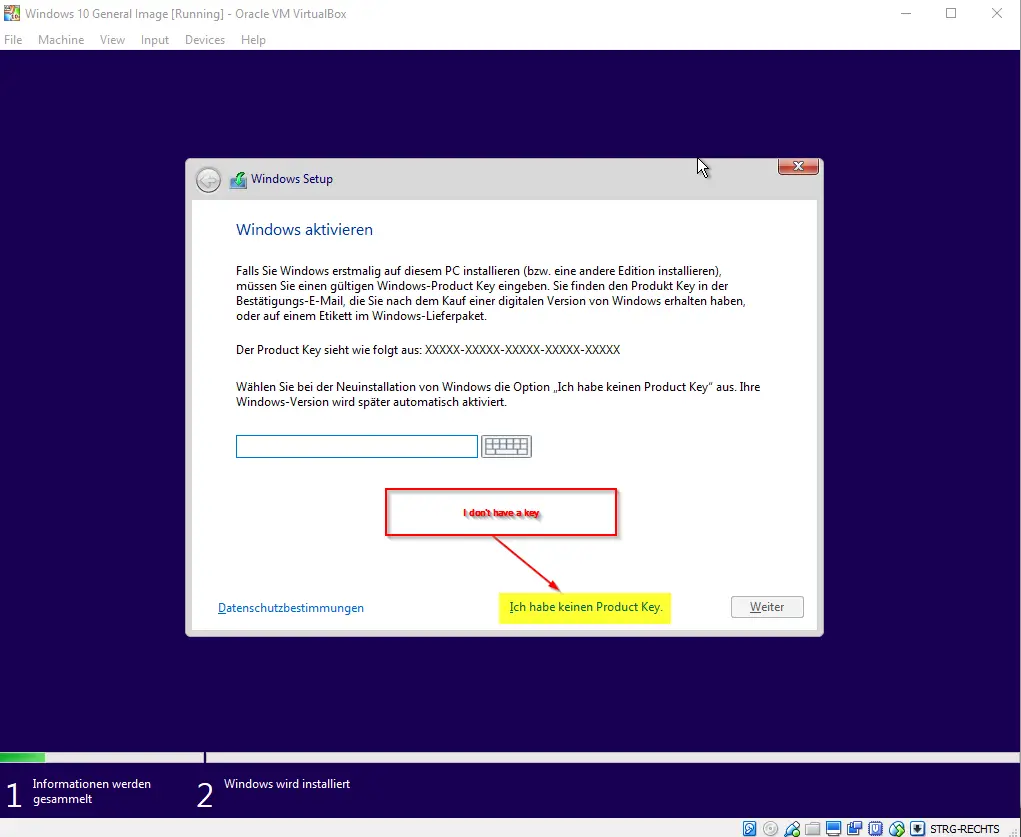Click the STRG-RECHTS host key label

[964, 829]
